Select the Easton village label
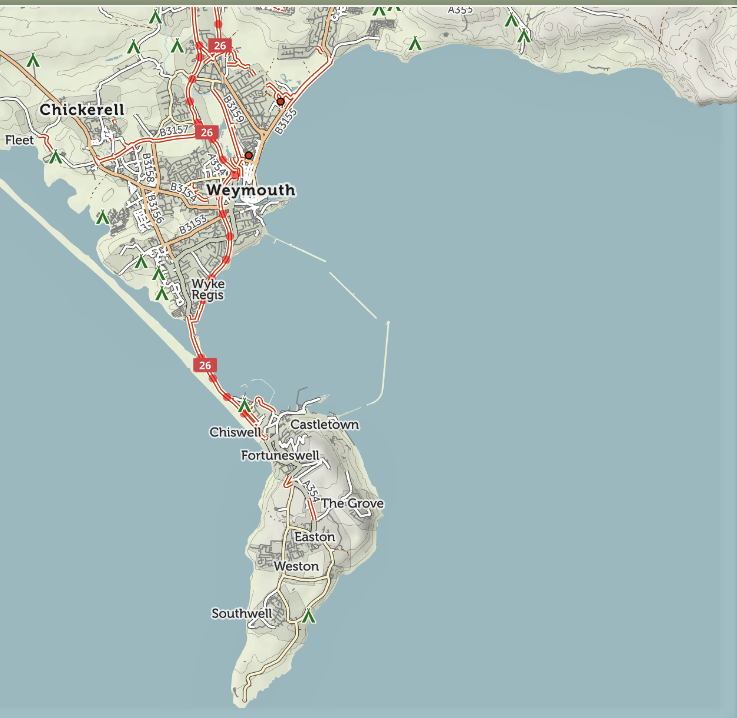The height and width of the screenshot is (718, 737). [x=314, y=537]
